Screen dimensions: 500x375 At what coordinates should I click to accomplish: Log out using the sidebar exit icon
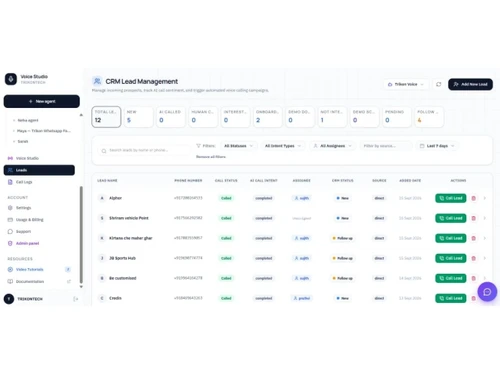tap(76, 299)
